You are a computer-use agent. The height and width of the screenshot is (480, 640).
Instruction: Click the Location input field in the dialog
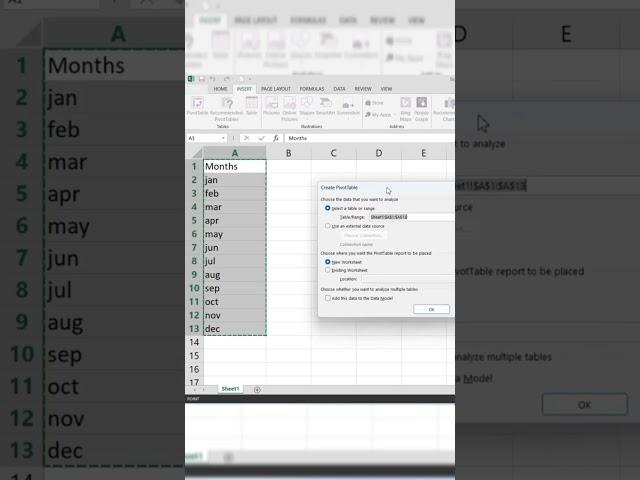(x=408, y=279)
